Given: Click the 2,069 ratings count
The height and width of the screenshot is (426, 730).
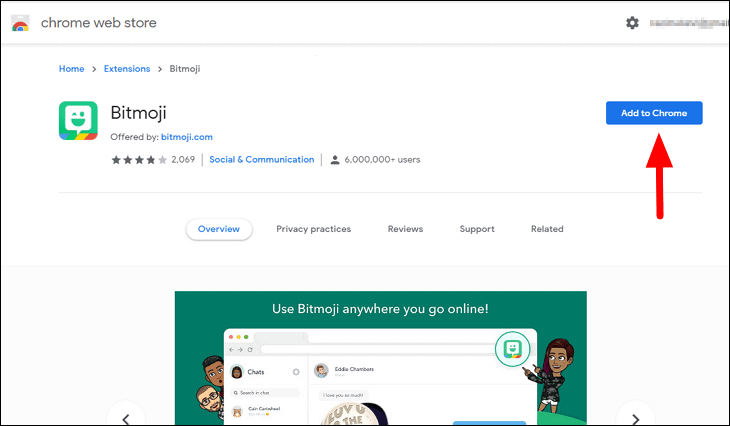Looking at the screenshot, I should point(183,160).
